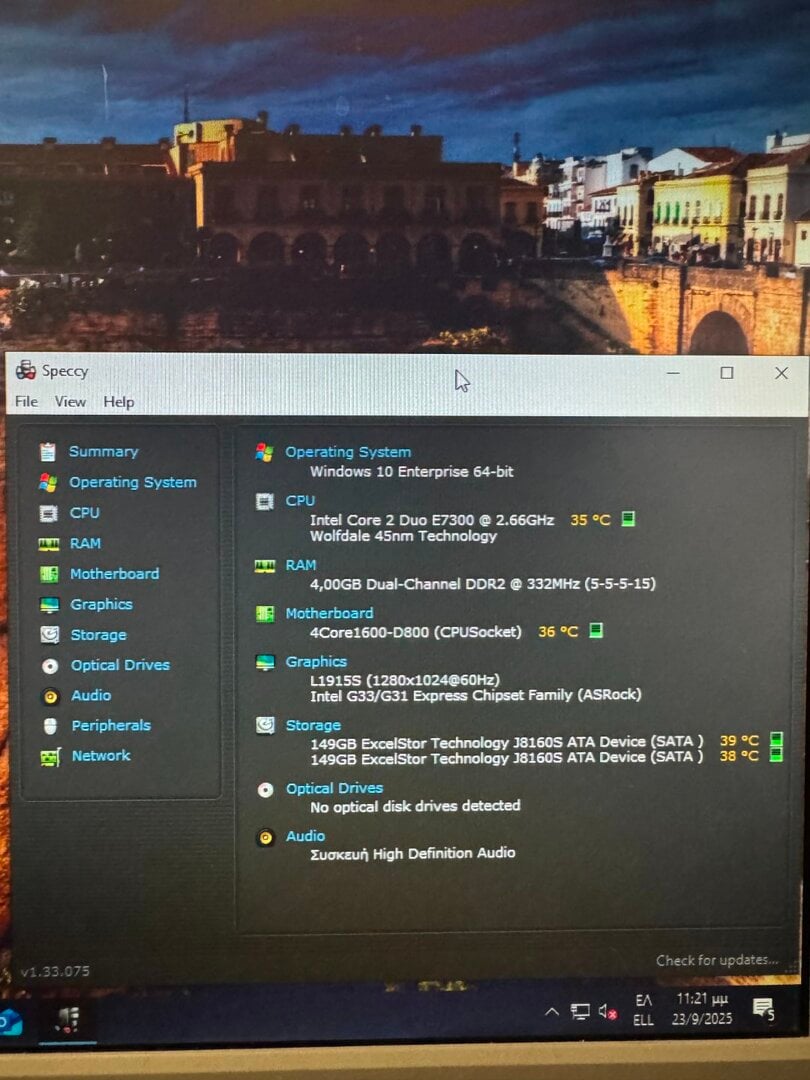
Task: Open the ELL language input indicator
Action: (643, 1010)
